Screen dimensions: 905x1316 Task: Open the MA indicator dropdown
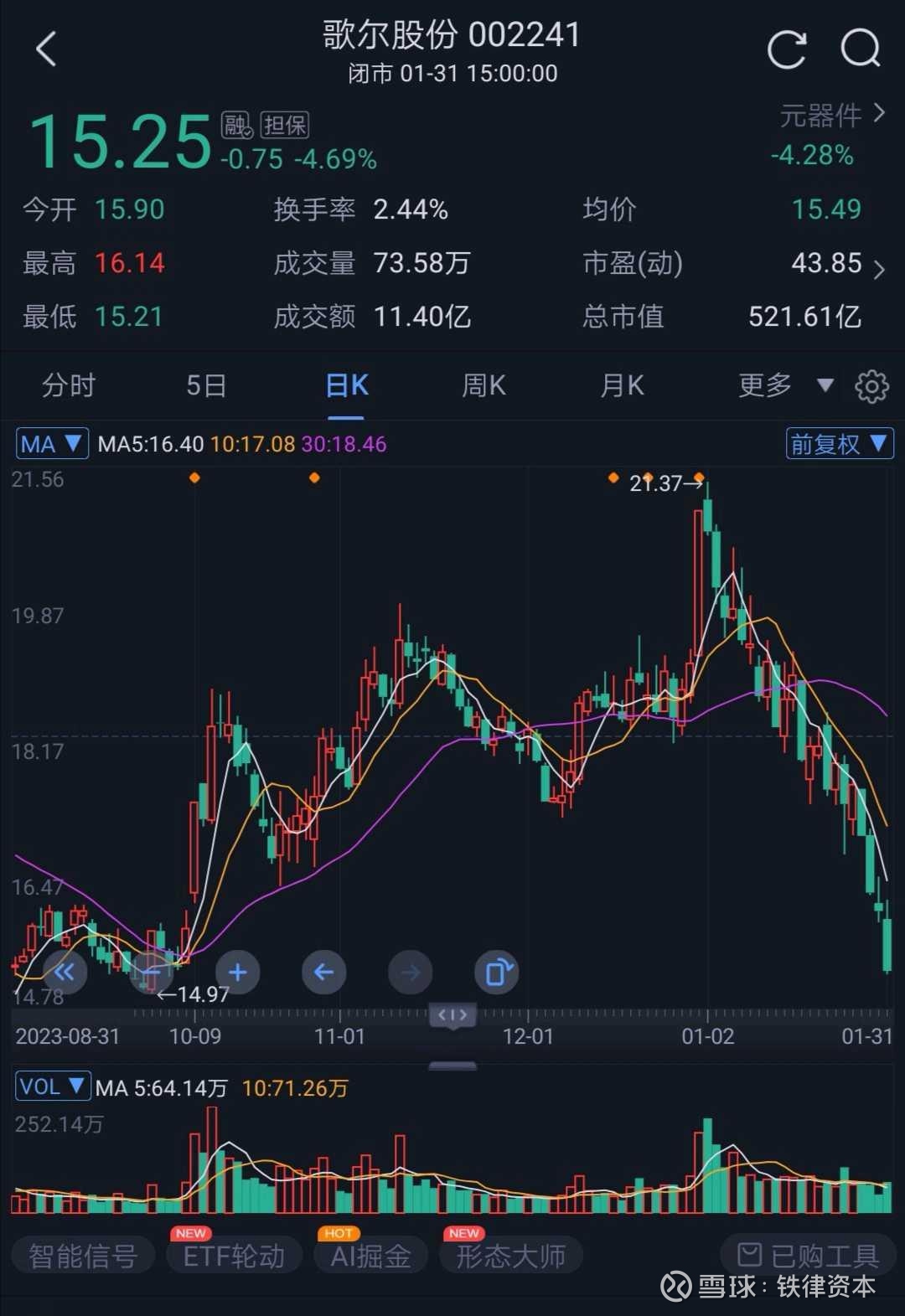coord(52,444)
